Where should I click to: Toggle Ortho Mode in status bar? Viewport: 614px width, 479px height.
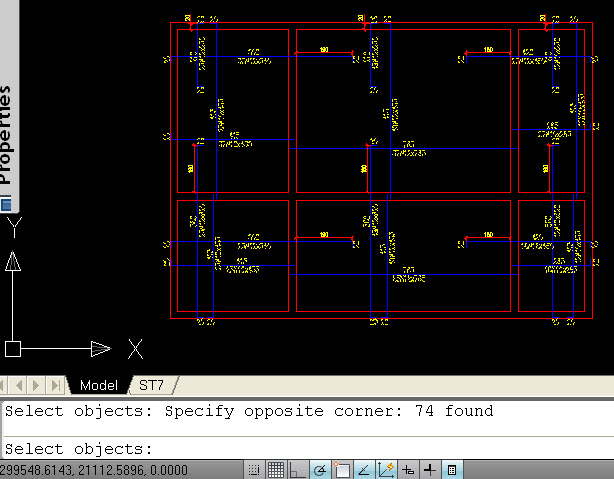[298, 470]
